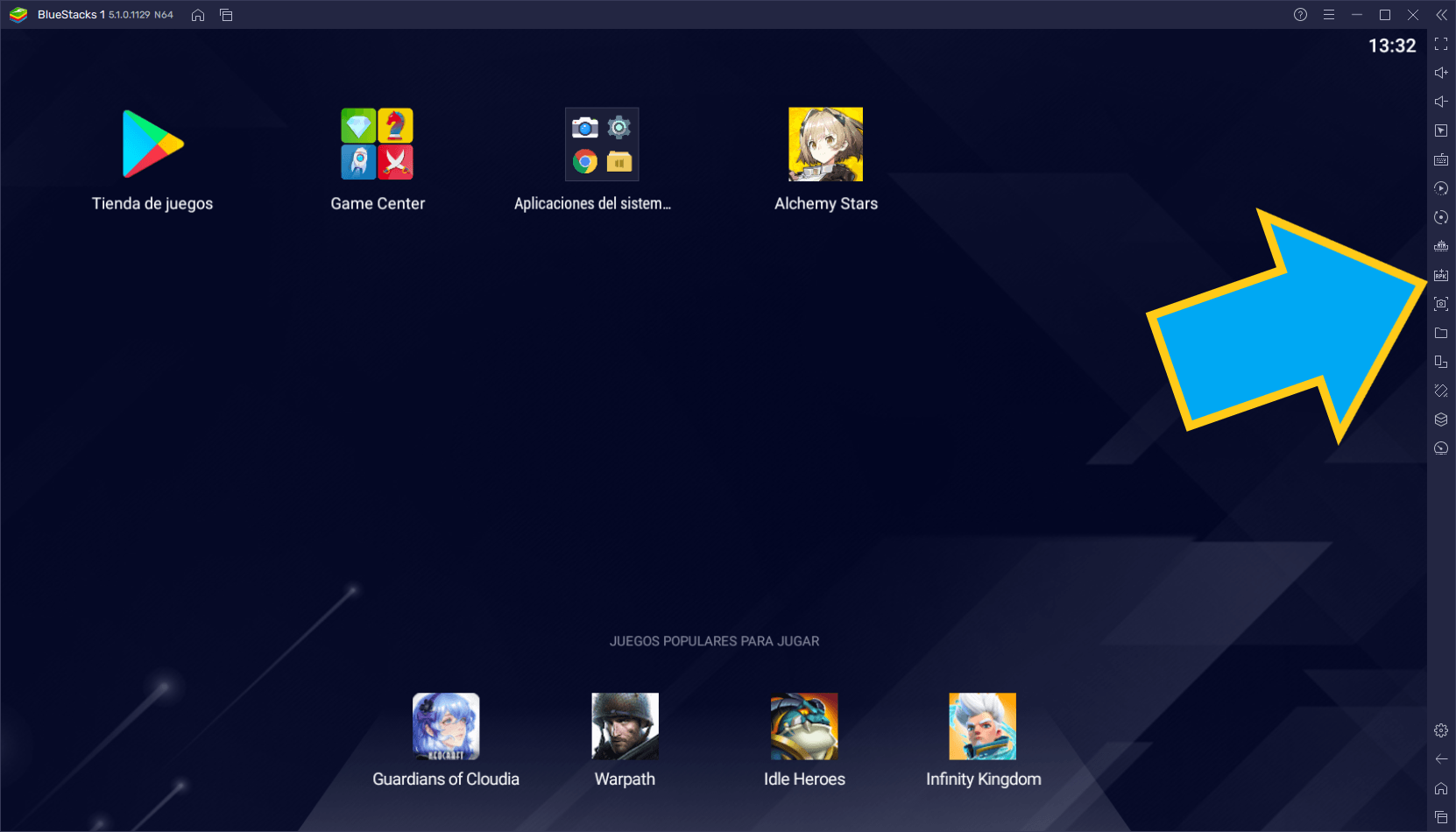Collapse the sidebar with double chevron
The width and height of the screenshot is (1456, 832).
pos(1441,15)
